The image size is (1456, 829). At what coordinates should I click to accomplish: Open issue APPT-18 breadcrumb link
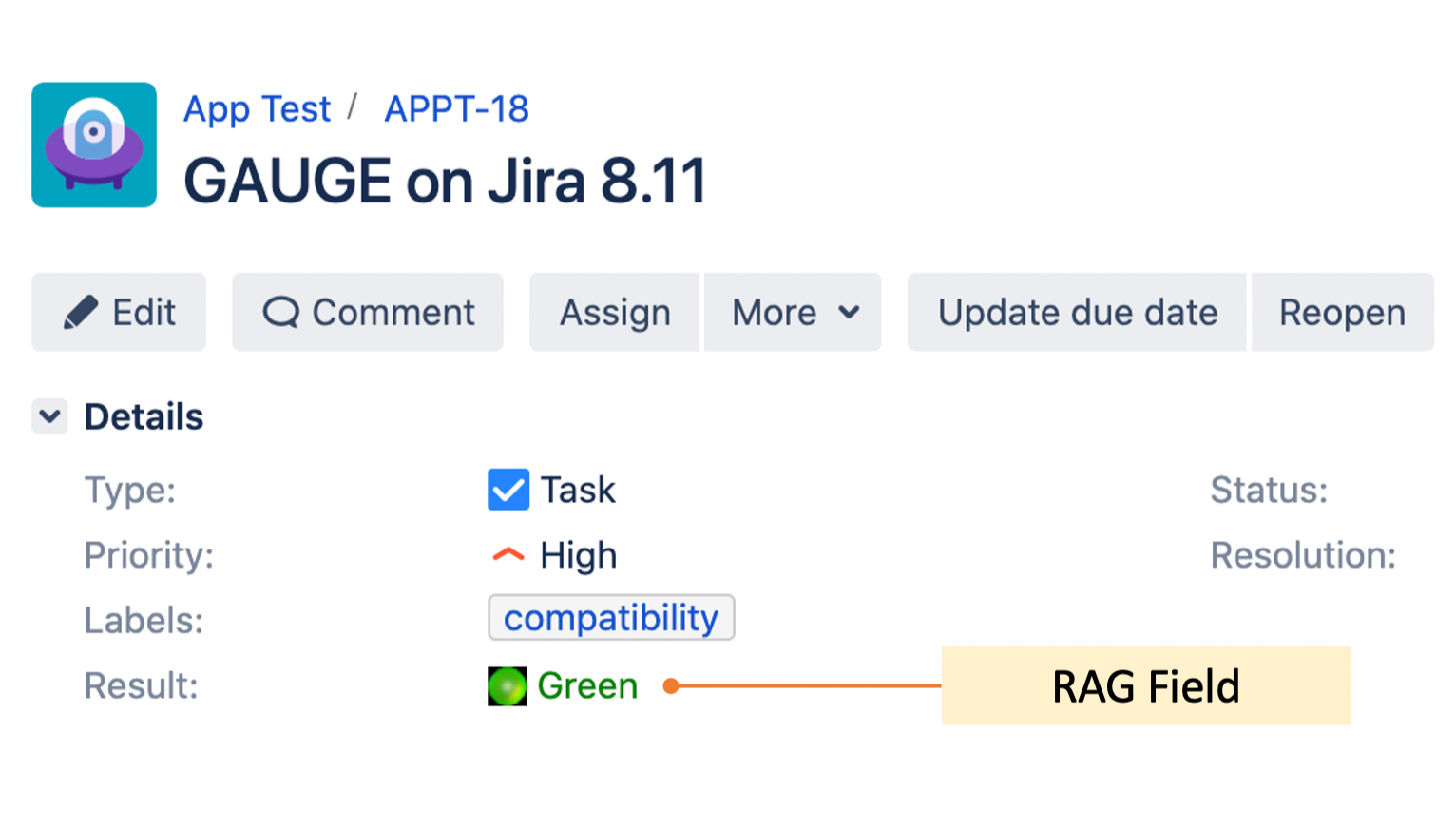coord(456,108)
